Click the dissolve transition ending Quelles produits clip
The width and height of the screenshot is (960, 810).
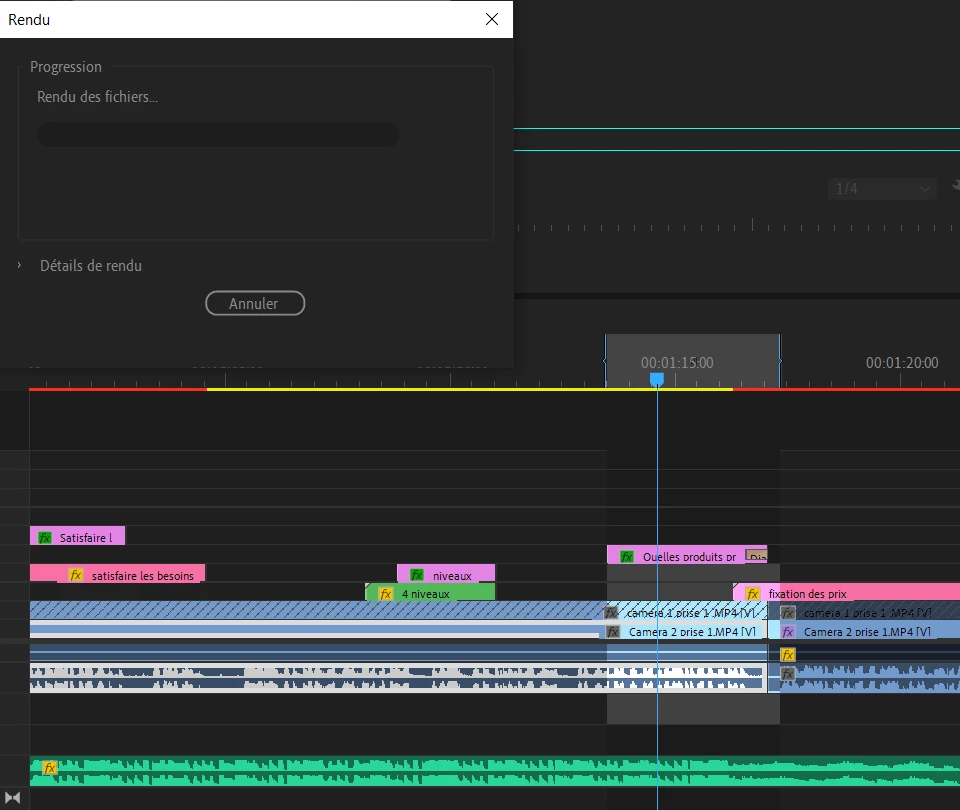coord(756,556)
